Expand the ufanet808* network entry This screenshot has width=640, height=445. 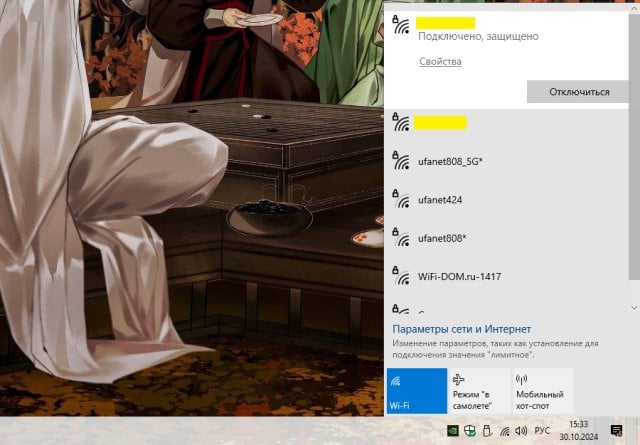click(449, 238)
